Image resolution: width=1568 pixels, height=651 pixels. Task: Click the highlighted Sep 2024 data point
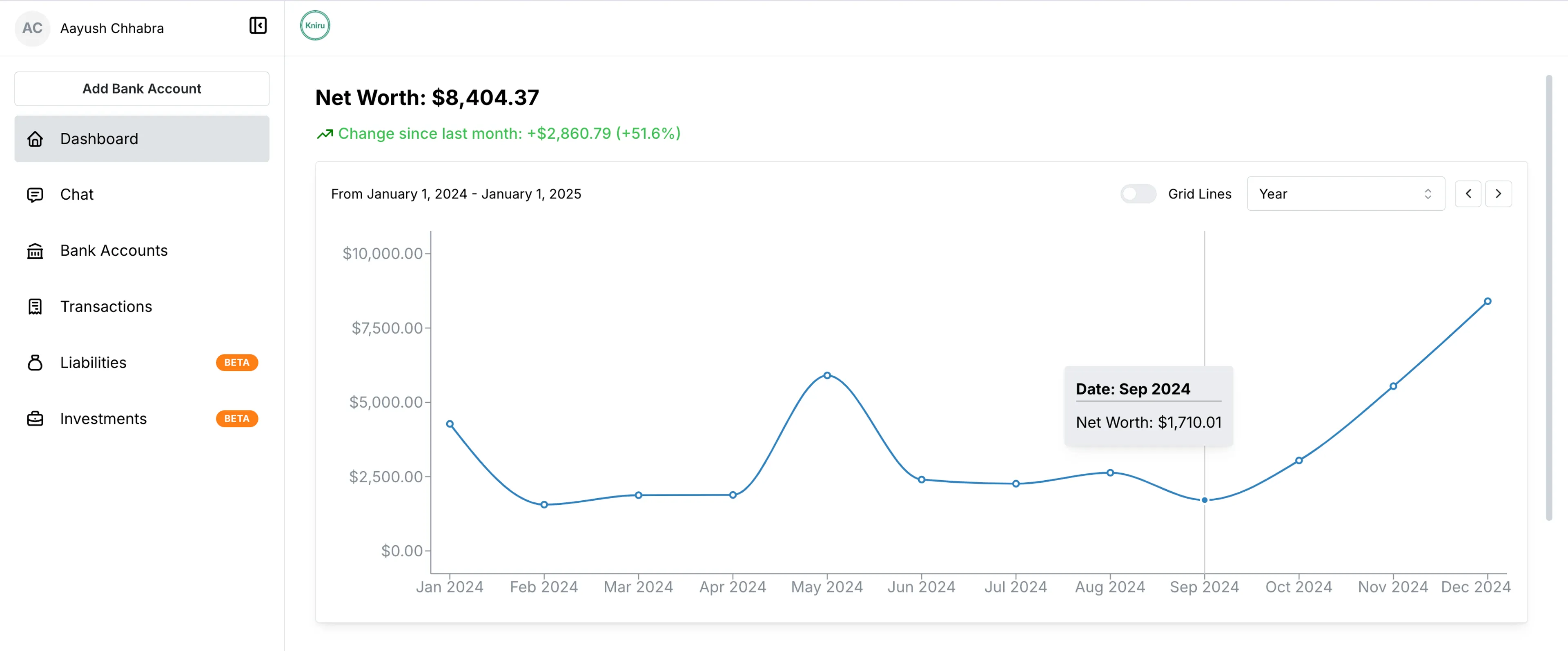1205,501
